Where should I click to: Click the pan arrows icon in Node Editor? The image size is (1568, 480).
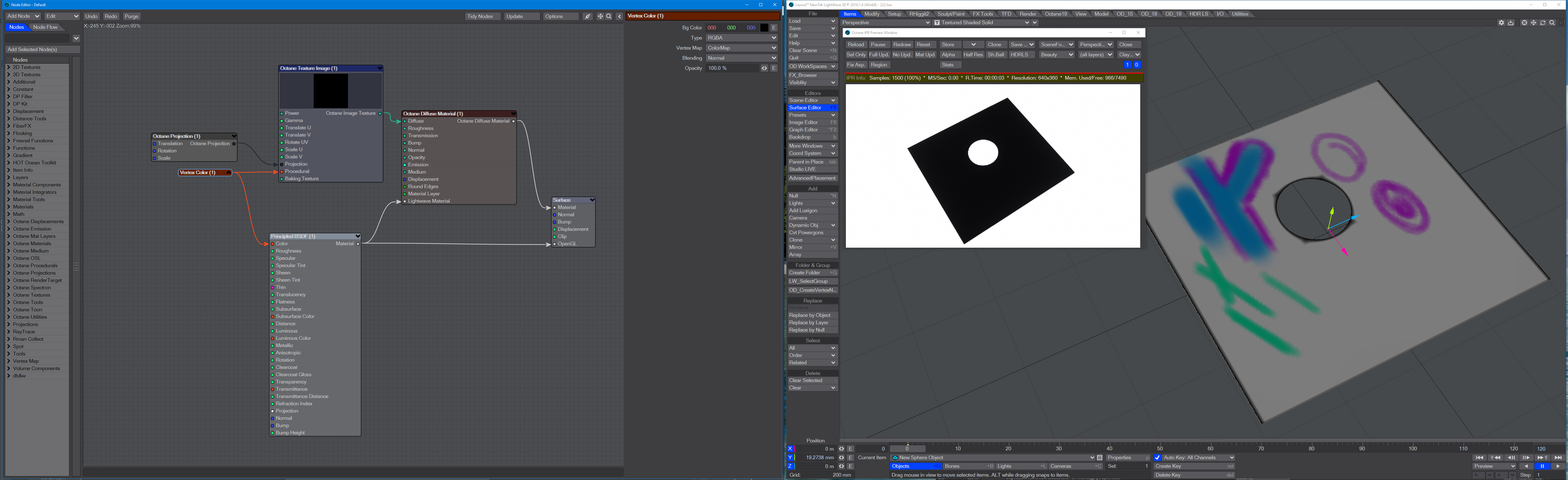(x=600, y=17)
